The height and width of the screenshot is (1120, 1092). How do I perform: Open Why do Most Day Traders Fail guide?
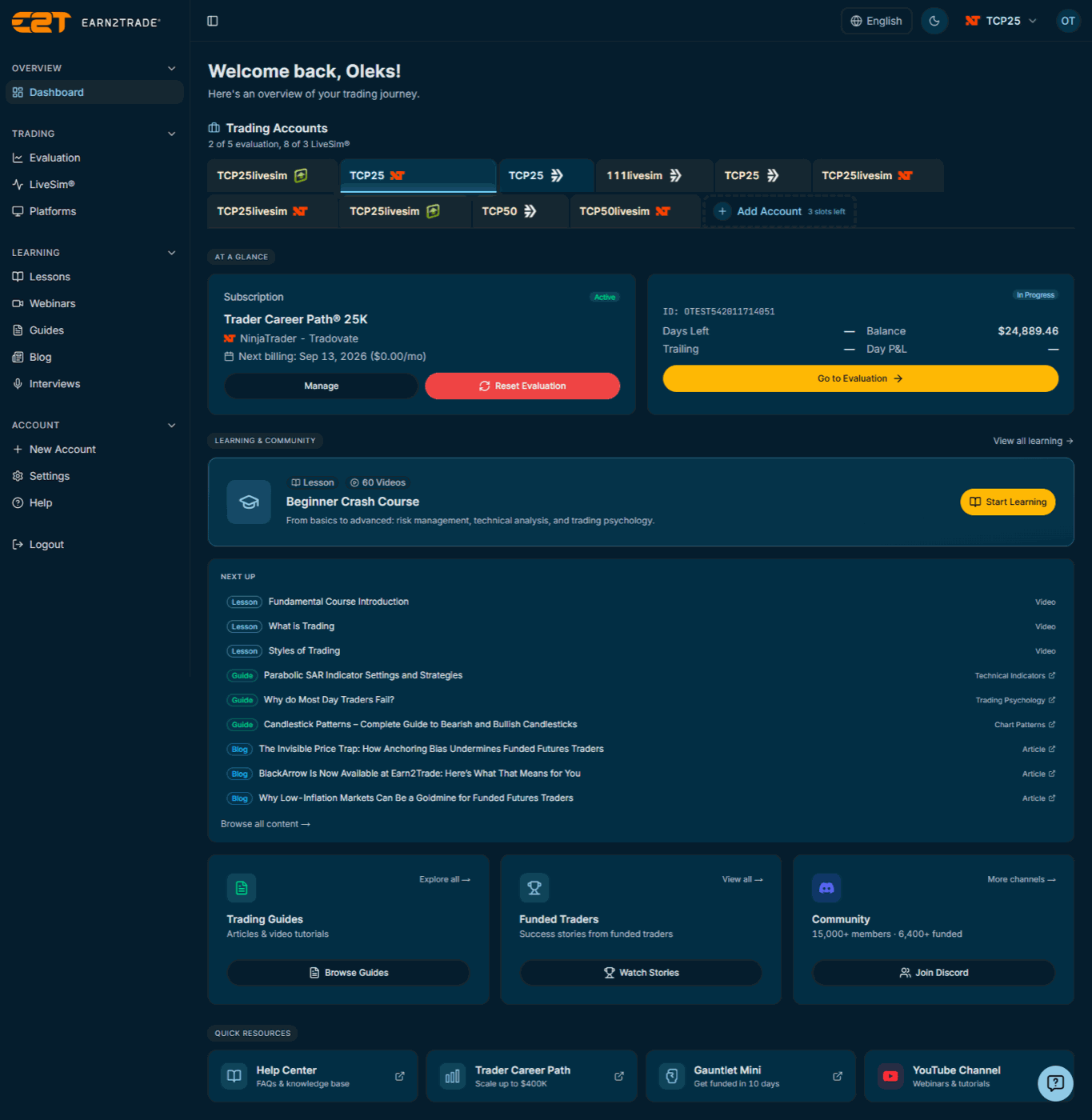tap(641, 700)
